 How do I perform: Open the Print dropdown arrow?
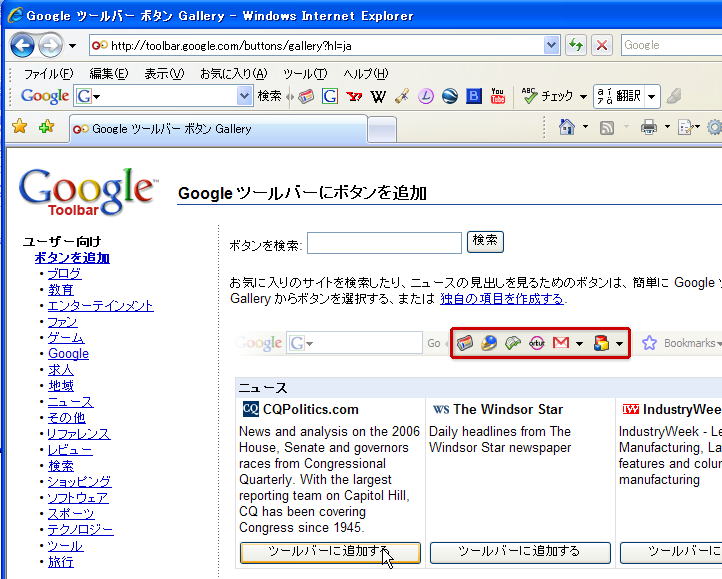coord(667,126)
